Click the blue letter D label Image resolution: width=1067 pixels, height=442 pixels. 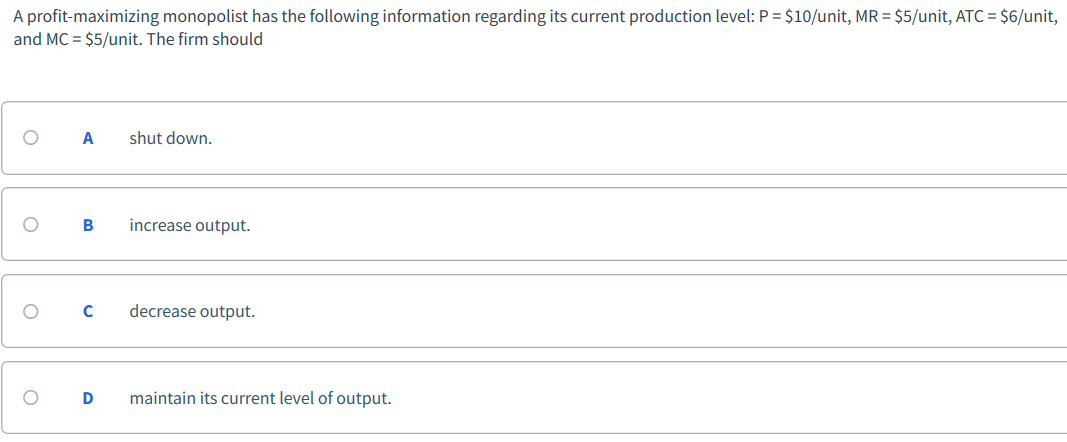point(87,398)
